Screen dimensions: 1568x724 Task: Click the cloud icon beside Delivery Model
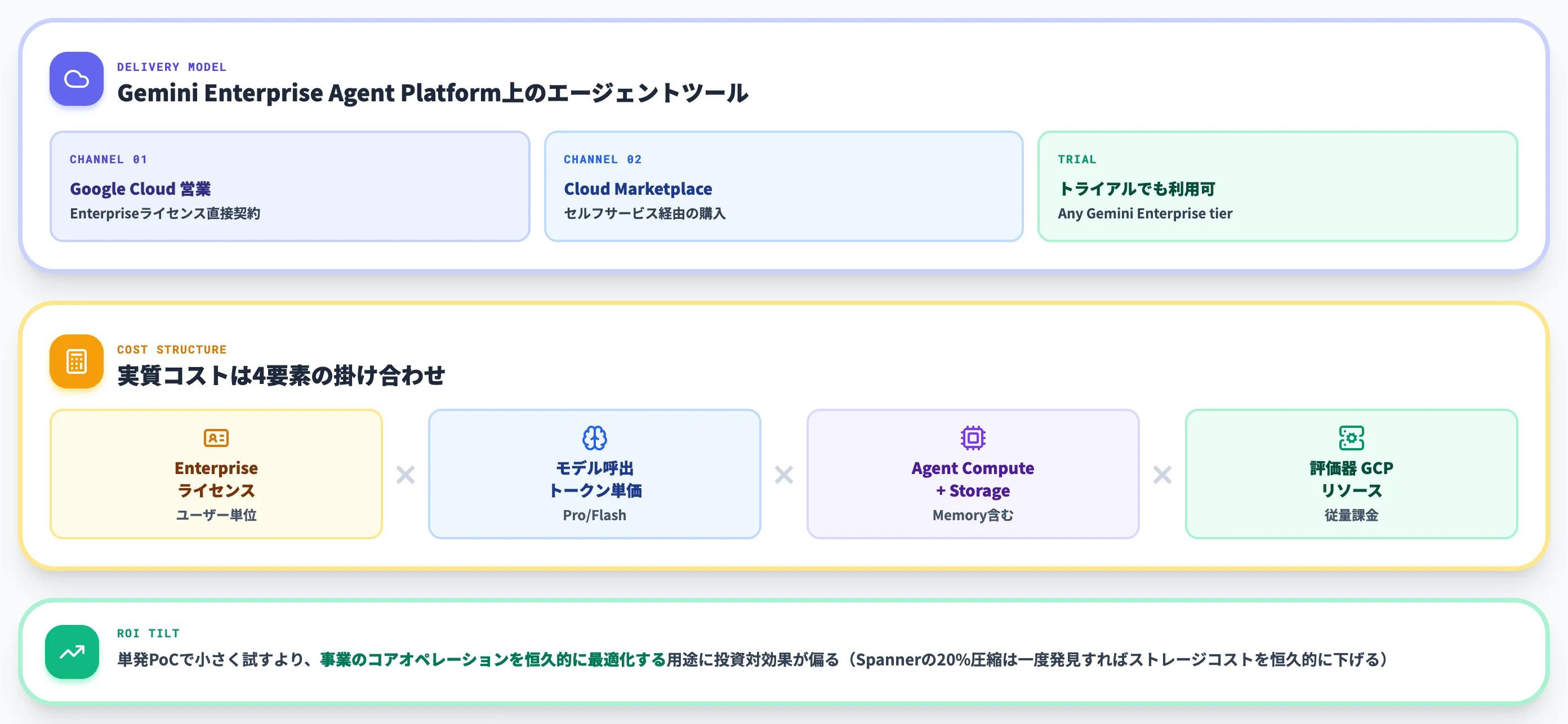click(77, 79)
